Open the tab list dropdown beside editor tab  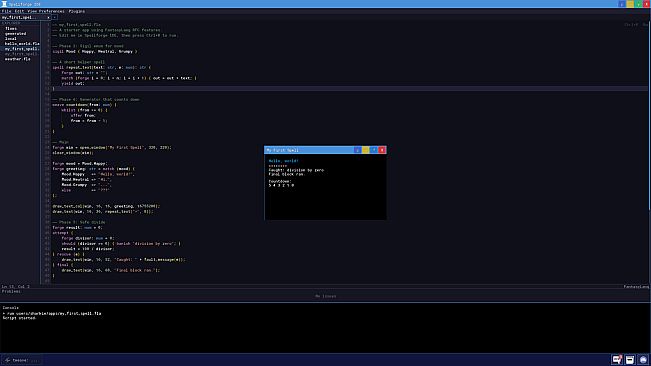pos(54,17)
